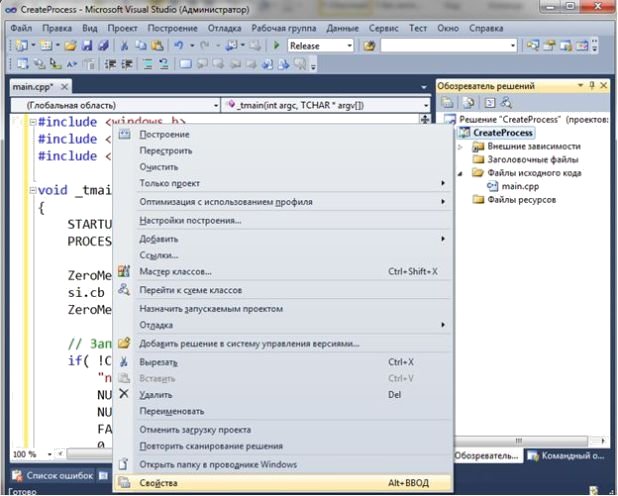This screenshot has height=496, width=618.
Task: Click Solution Explorer horizontal scrollbar
Action: (520, 440)
